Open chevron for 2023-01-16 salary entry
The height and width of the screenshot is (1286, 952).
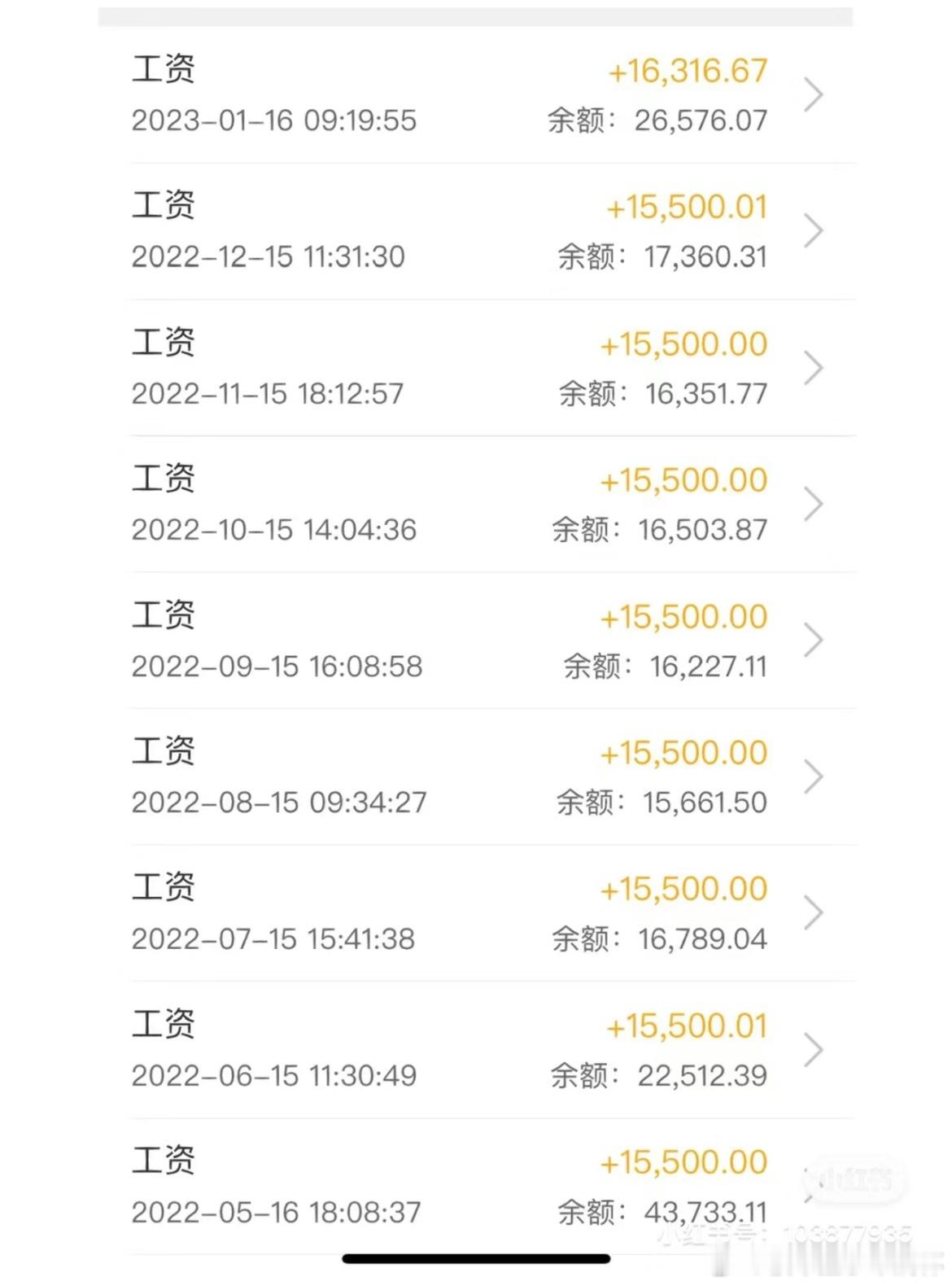point(814,95)
